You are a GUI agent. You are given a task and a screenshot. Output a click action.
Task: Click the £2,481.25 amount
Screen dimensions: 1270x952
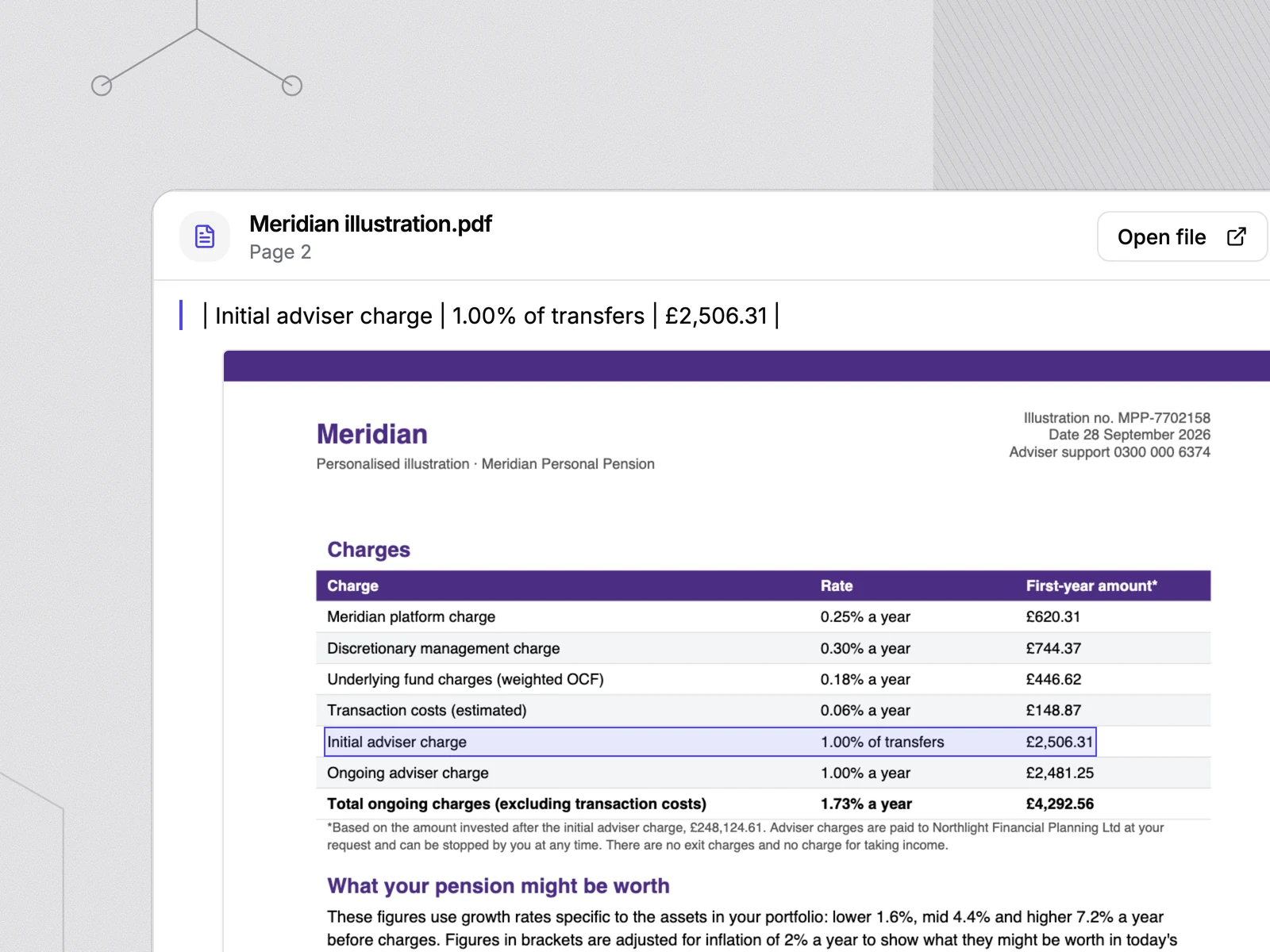click(1060, 773)
